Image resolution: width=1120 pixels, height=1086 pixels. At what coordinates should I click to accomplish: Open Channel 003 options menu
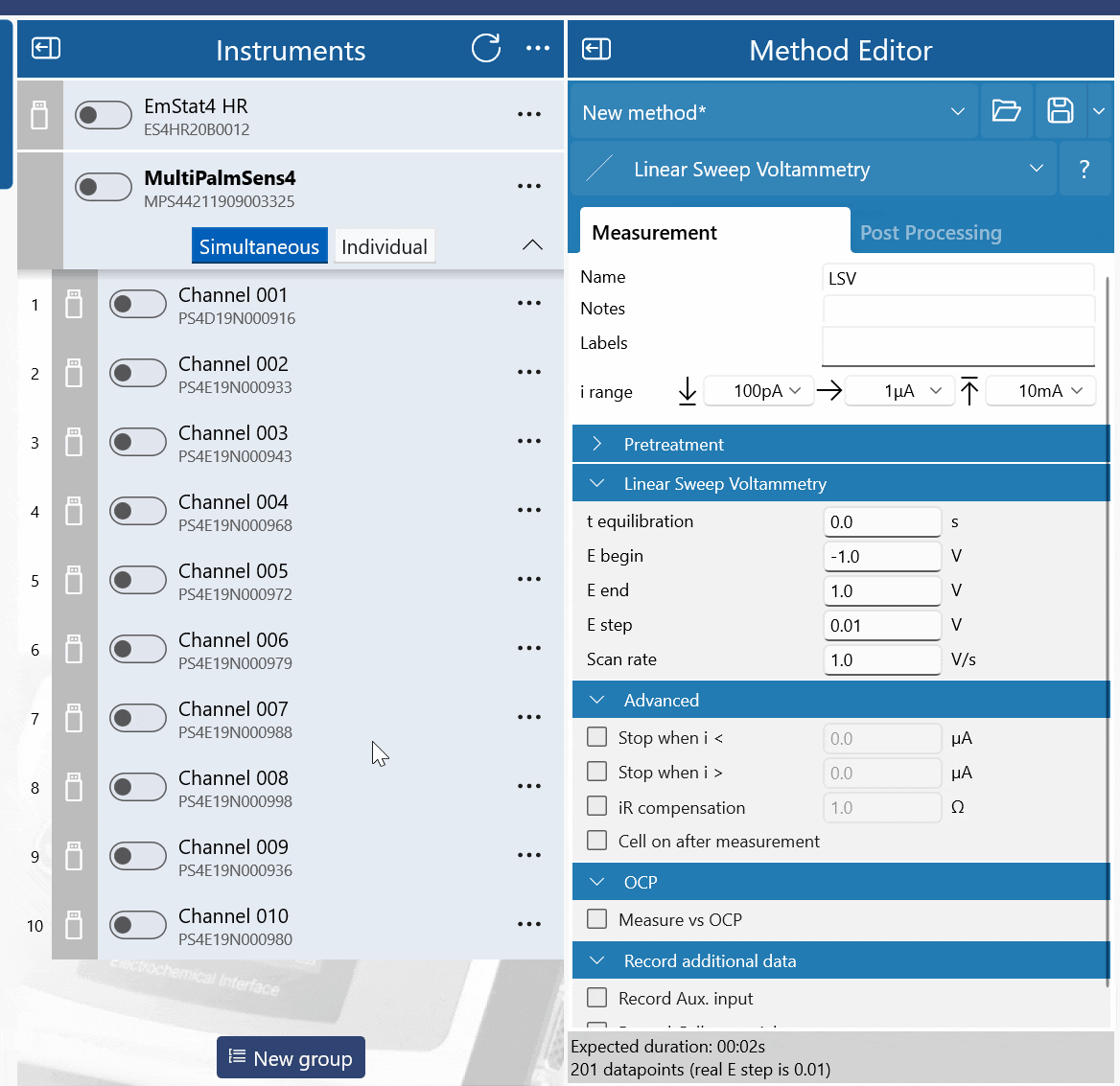(528, 441)
